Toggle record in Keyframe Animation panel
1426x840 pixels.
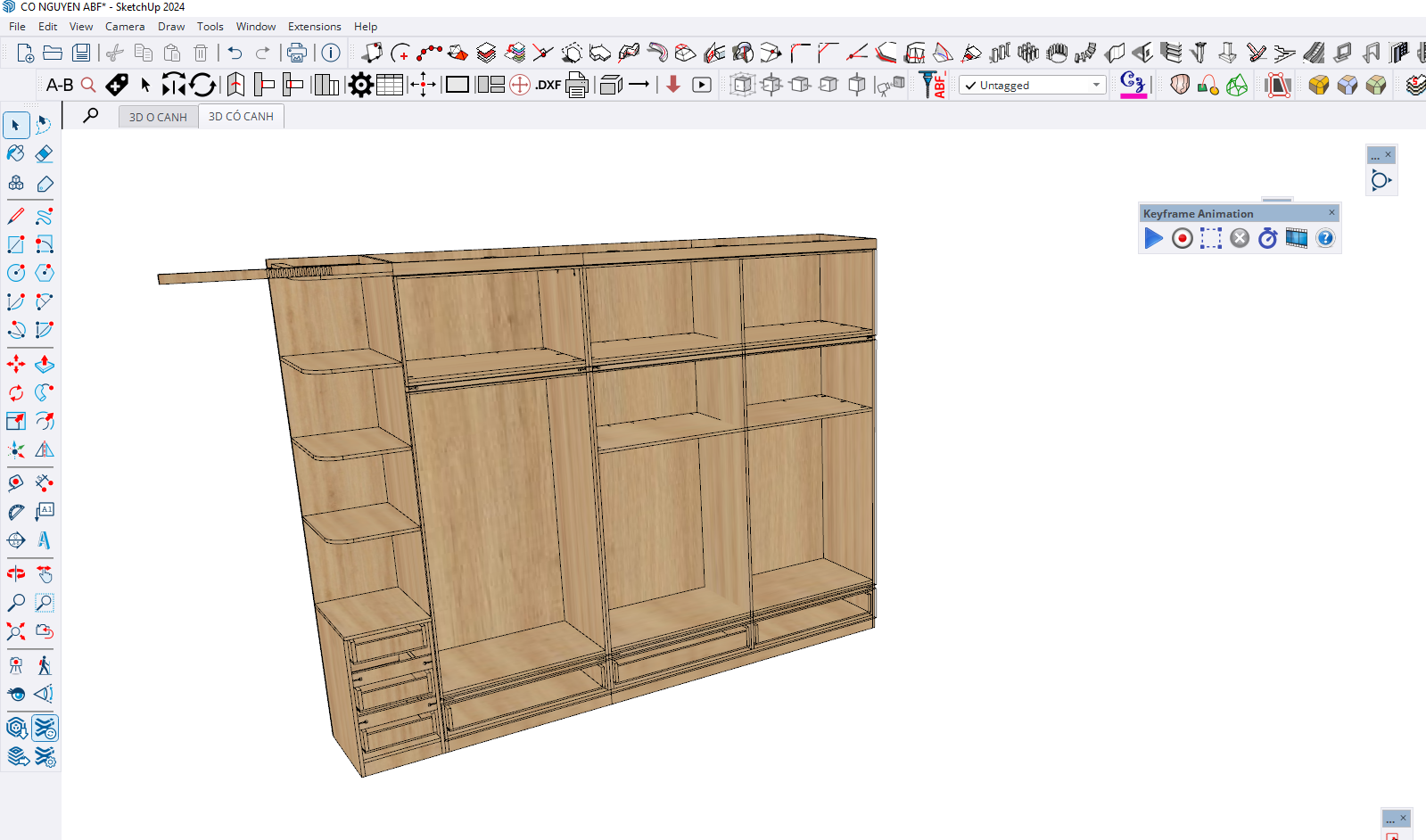coord(1182,238)
